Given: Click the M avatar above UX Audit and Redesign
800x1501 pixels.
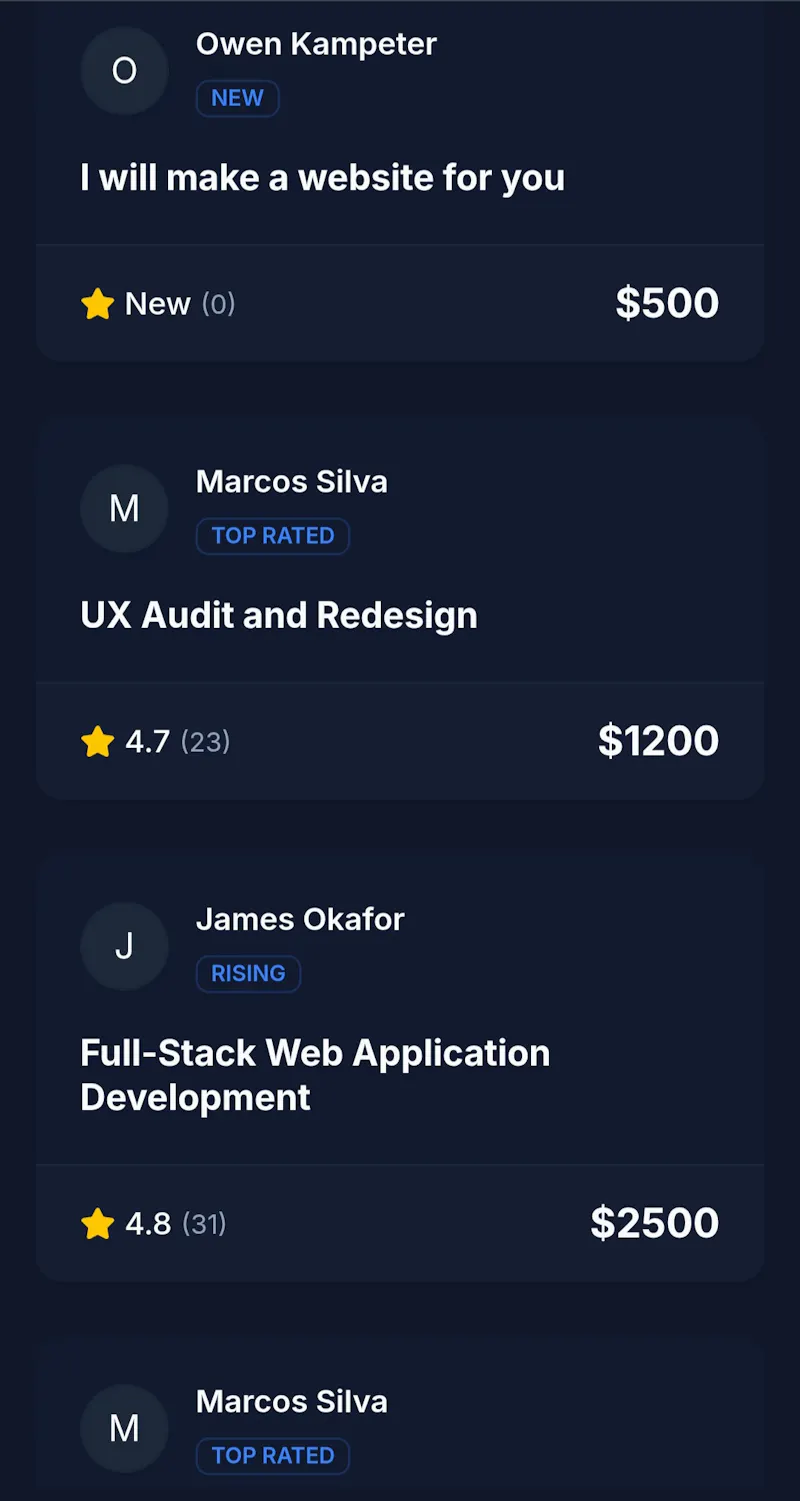Looking at the screenshot, I should tap(124, 509).
